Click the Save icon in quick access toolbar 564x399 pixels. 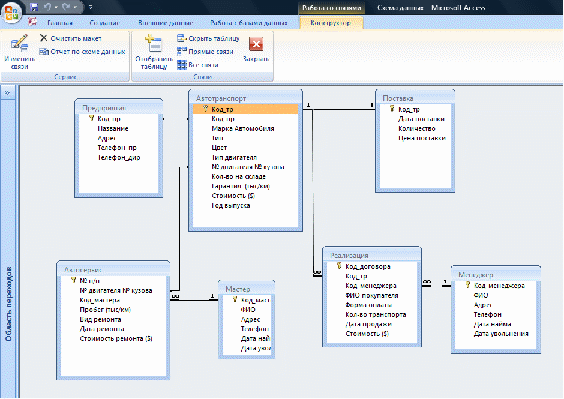(34, 7)
